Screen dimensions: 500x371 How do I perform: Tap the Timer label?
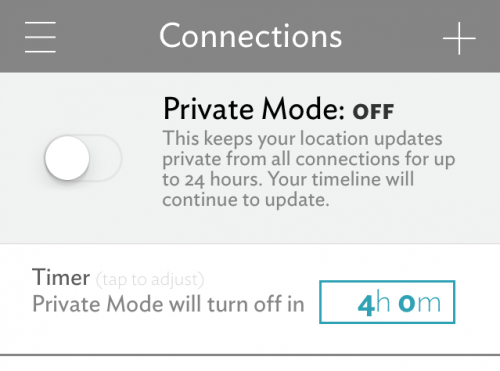click(x=61, y=277)
